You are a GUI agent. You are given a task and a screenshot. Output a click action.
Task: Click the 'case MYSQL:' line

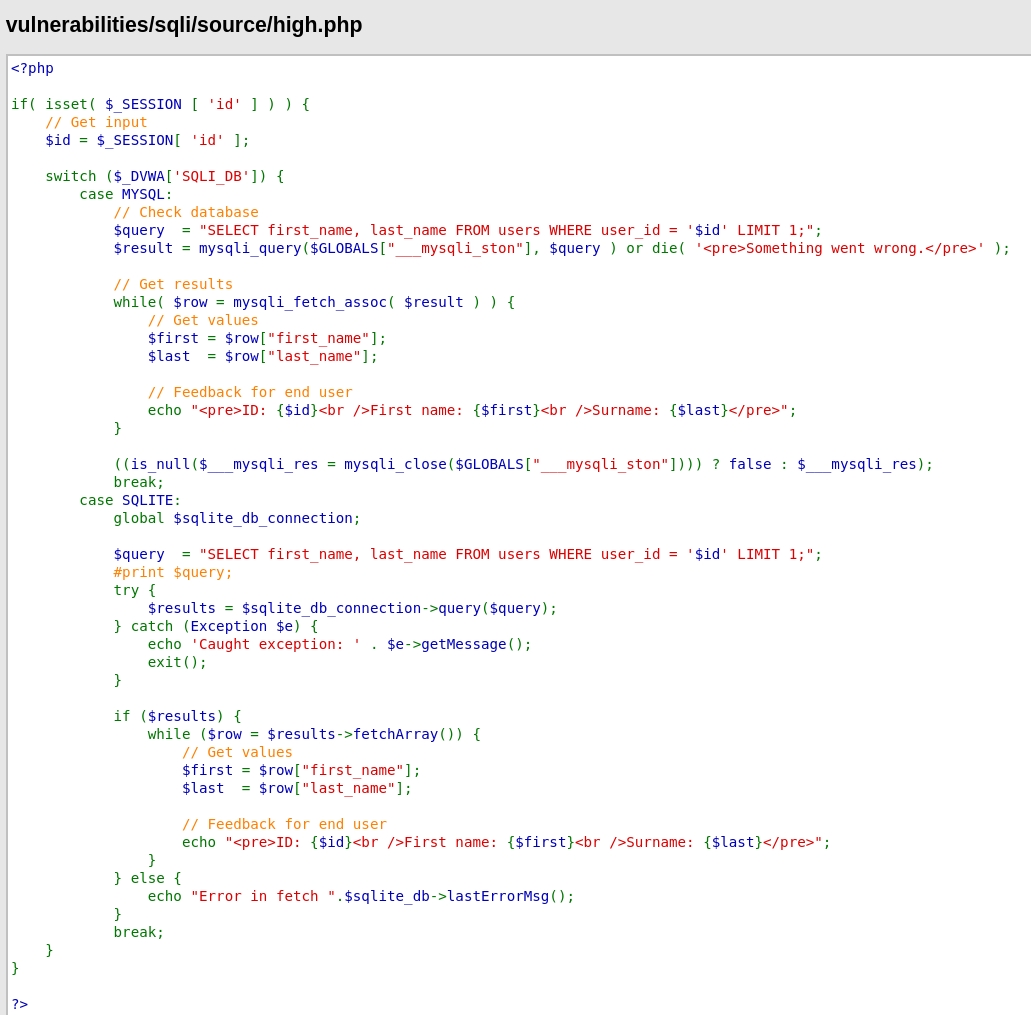coord(126,194)
